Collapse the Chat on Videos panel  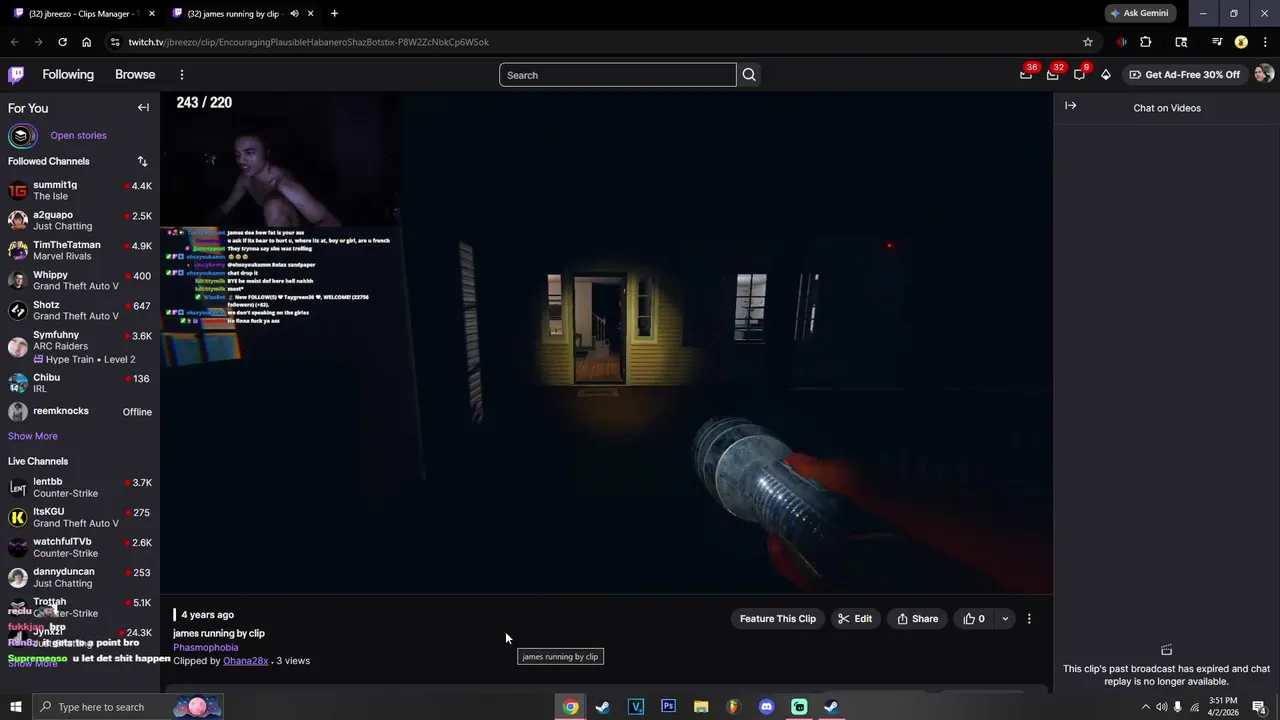(x=1070, y=106)
